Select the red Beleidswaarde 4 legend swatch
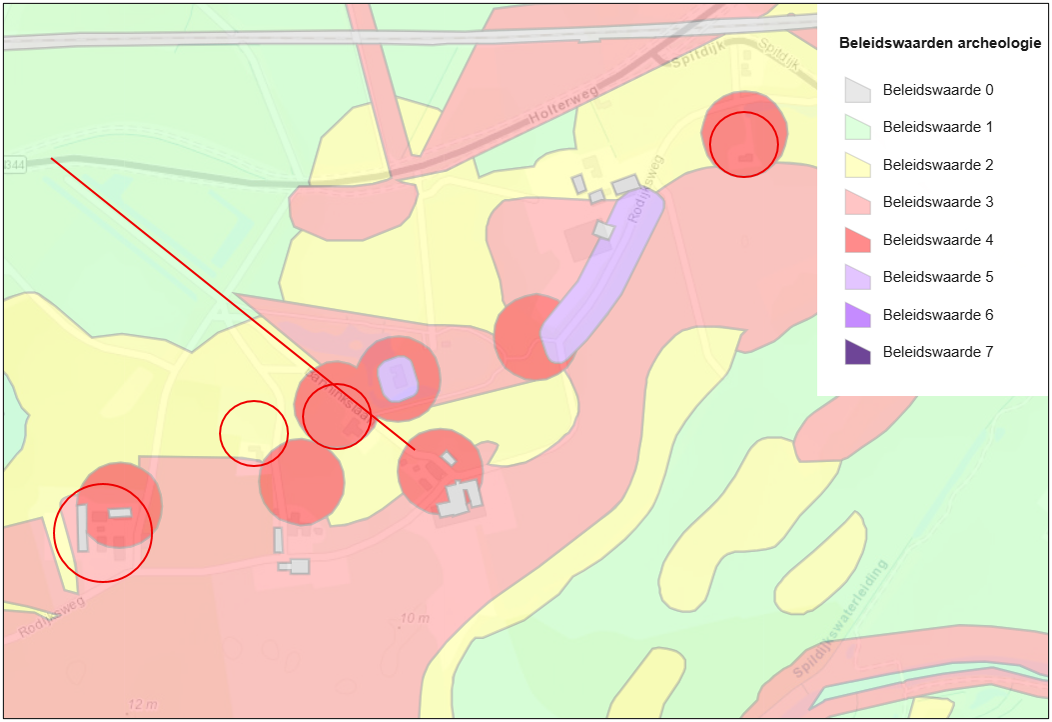 (857, 240)
